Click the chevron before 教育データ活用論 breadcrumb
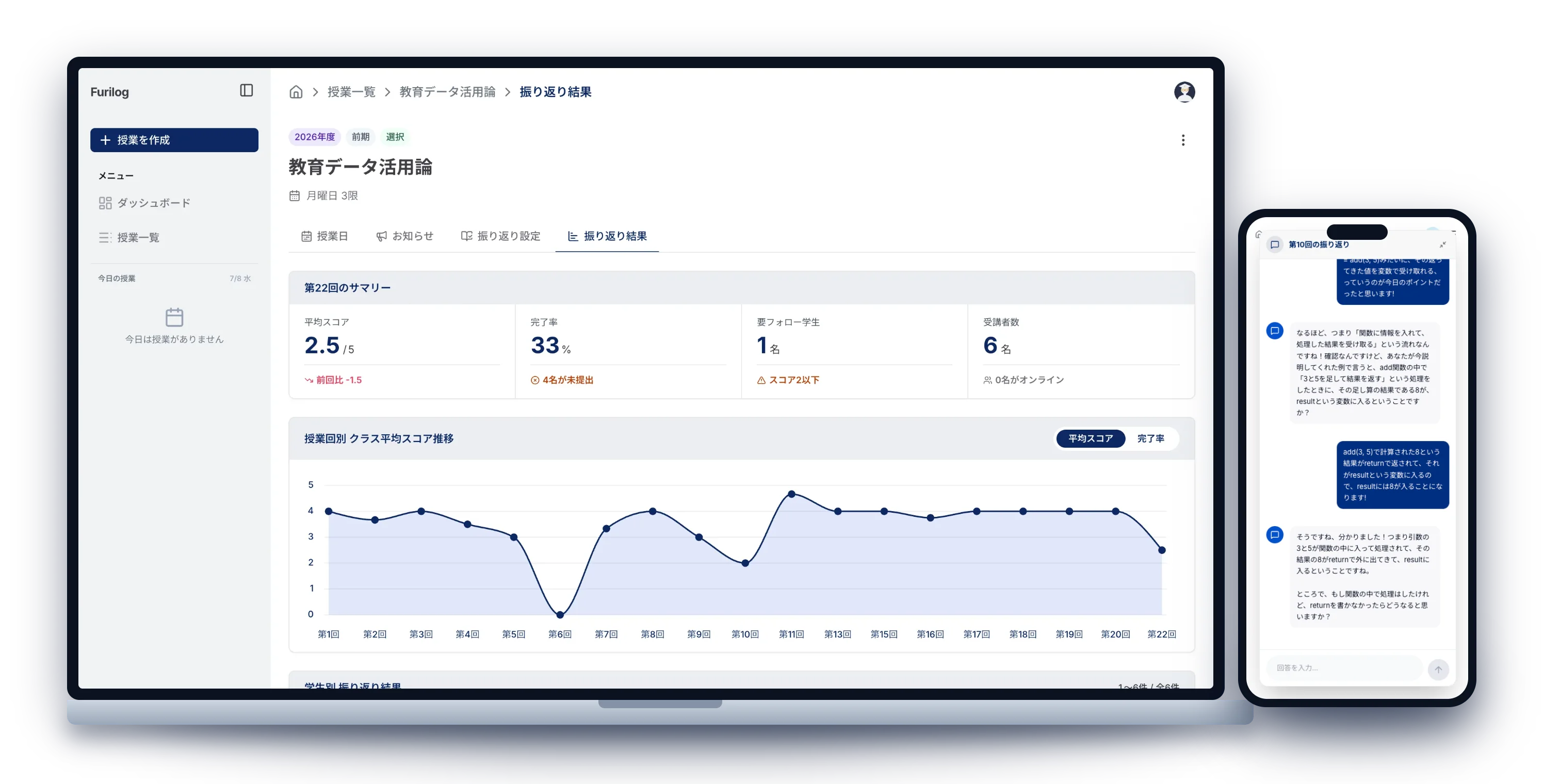 tap(387, 92)
